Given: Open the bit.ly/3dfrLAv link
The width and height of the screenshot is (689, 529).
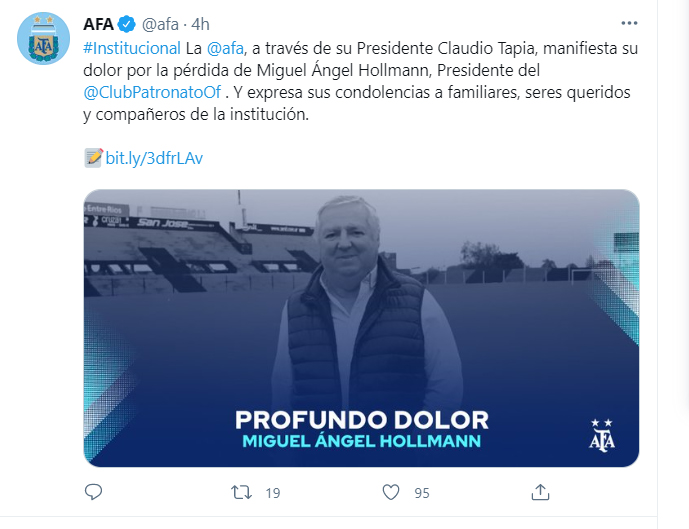Looking at the screenshot, I should (x=154, y=158).
